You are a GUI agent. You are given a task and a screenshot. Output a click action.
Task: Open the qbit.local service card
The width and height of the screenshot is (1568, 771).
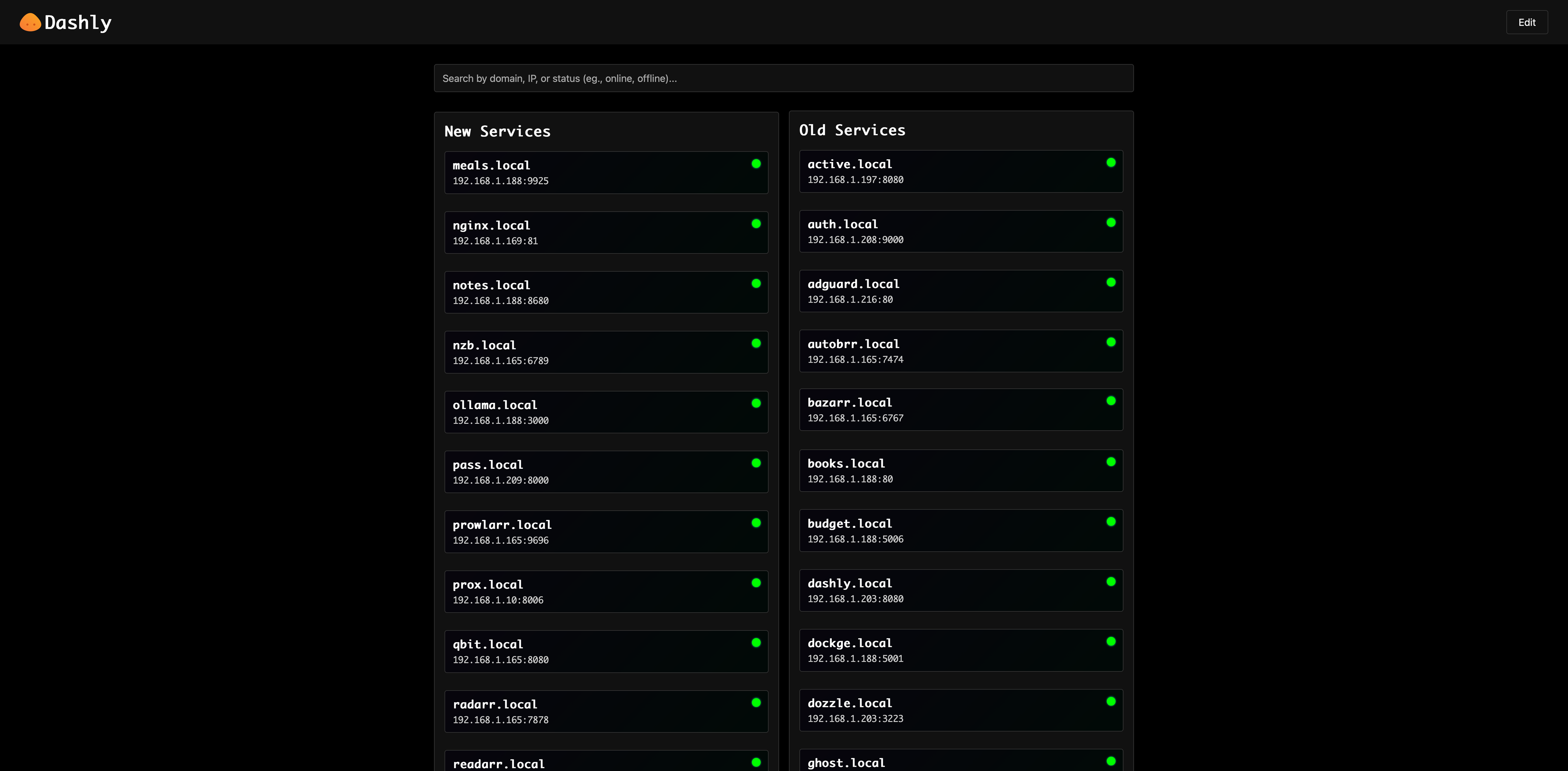[606, 652]
